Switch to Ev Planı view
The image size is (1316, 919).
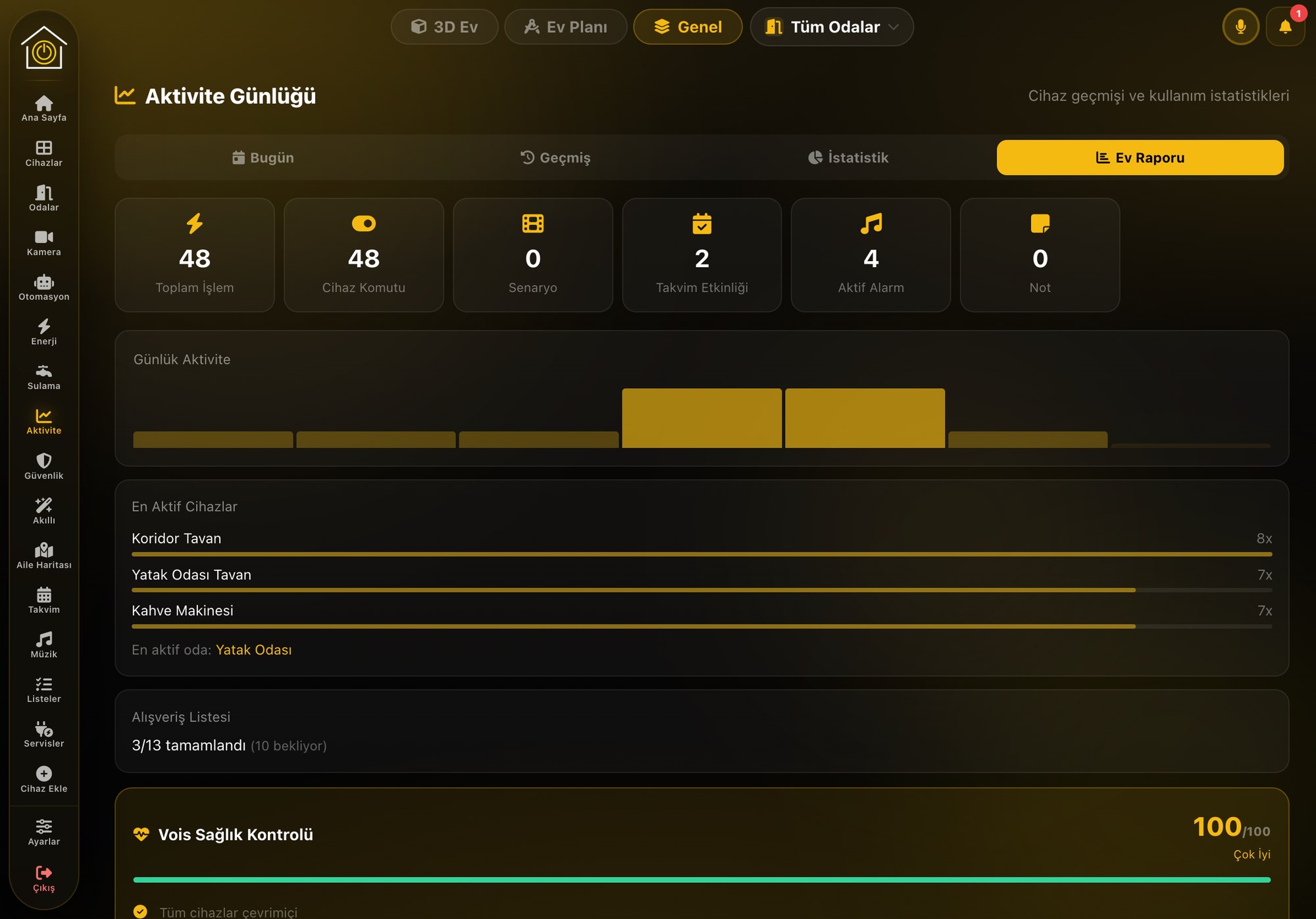click(x=565, y=27)
